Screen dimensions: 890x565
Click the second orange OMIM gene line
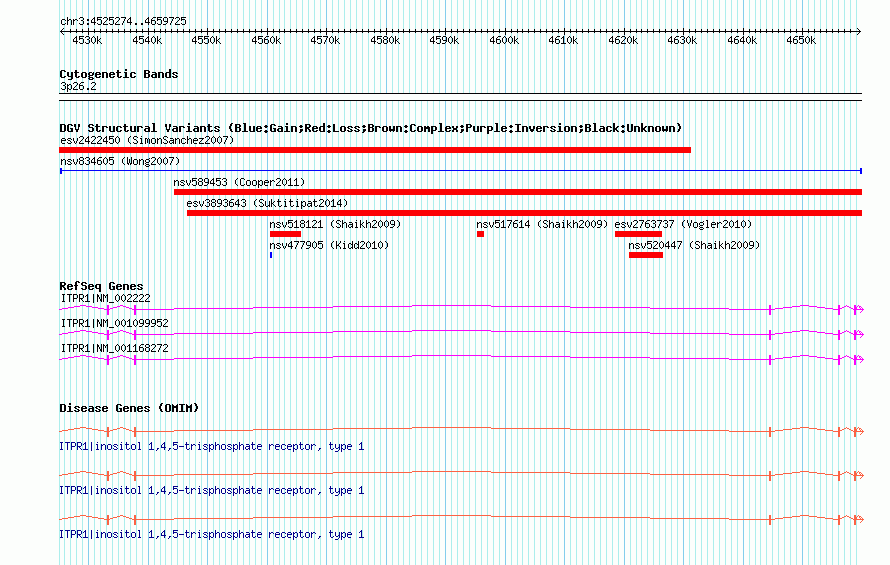click(461, 475)
